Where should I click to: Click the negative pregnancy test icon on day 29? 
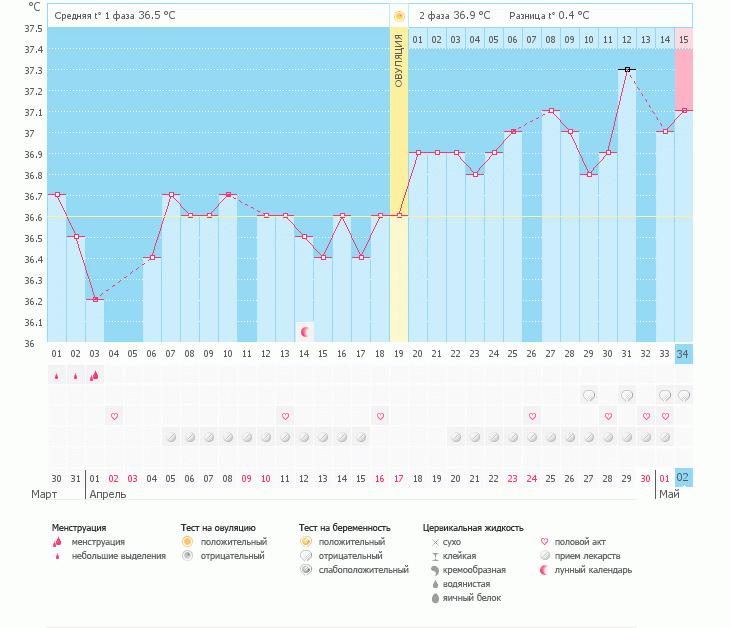(589, 396)
